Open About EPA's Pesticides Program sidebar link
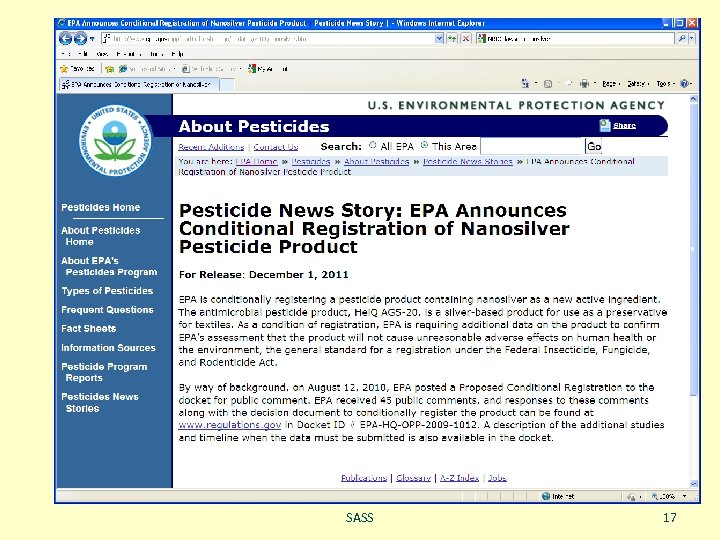The width and height of the screenshot is (720, 540). click(109, 266)
